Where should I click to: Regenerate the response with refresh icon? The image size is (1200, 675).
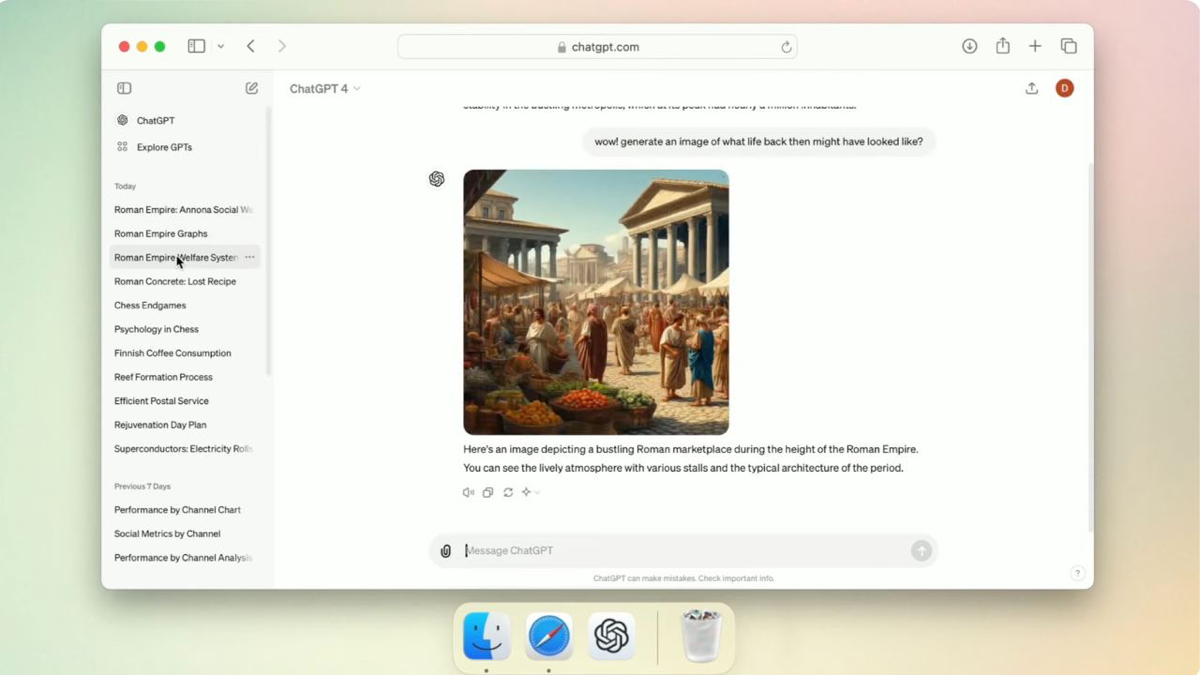(508, 493)
